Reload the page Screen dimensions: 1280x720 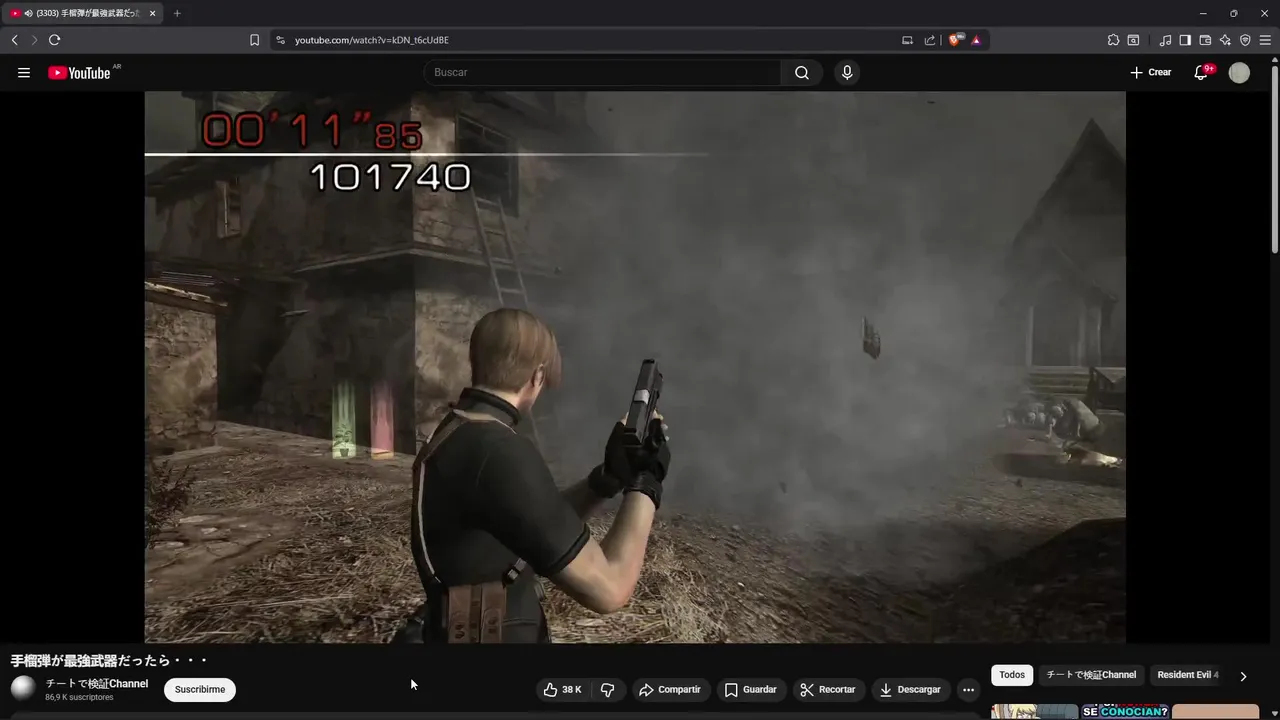[x=54, y=40]
